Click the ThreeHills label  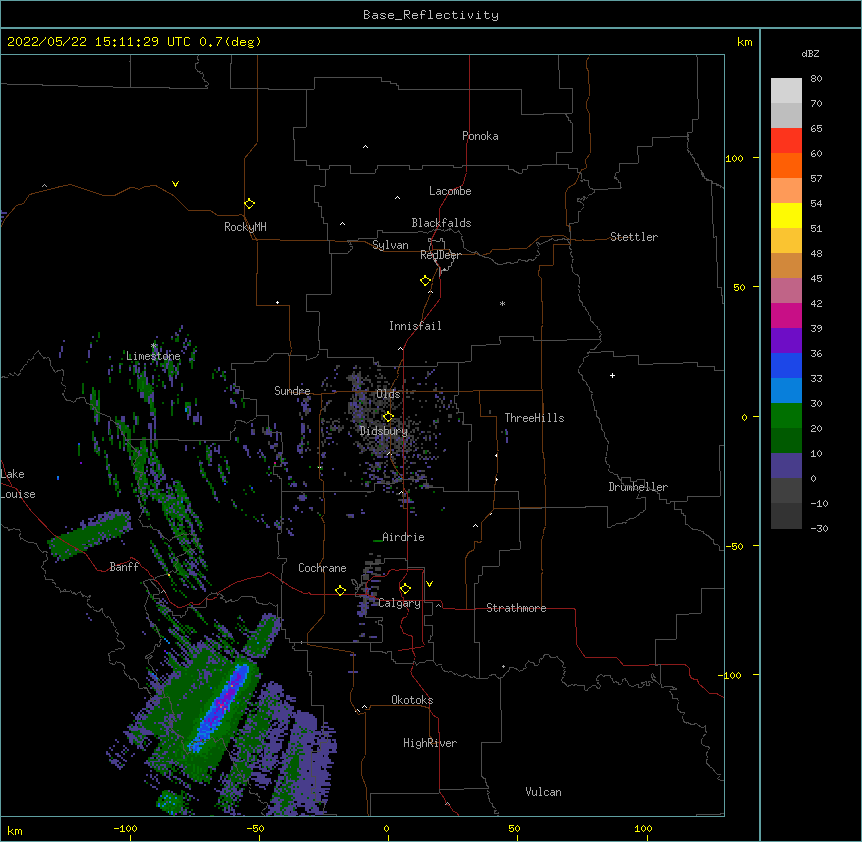(534, 418)
